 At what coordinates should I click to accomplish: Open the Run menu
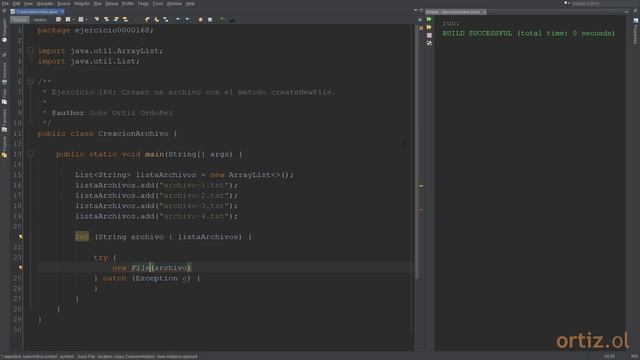[x=98, y=4]
